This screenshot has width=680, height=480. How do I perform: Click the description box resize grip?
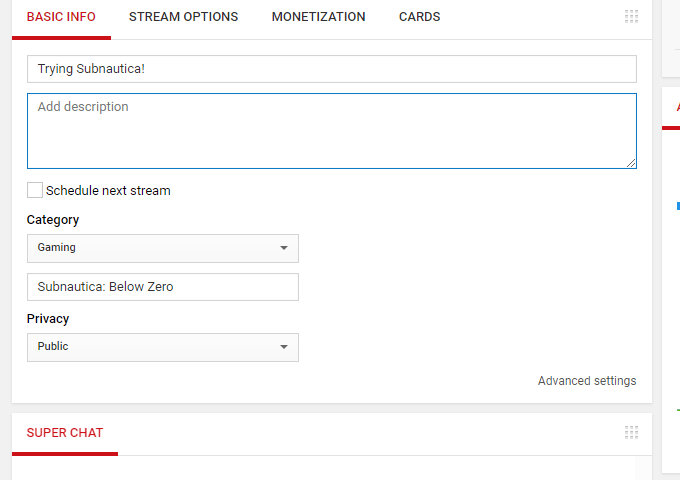[x=631, y=163]
